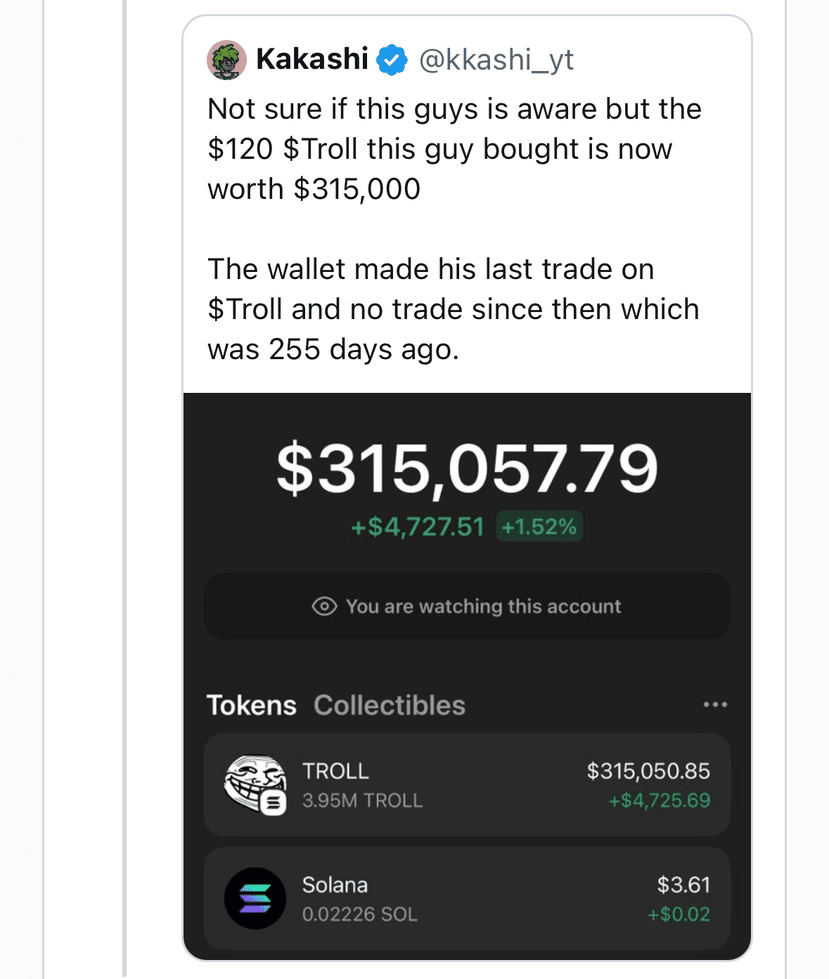Click the Solana logo icon
This screenshot has height=979, width=829.
255,898
